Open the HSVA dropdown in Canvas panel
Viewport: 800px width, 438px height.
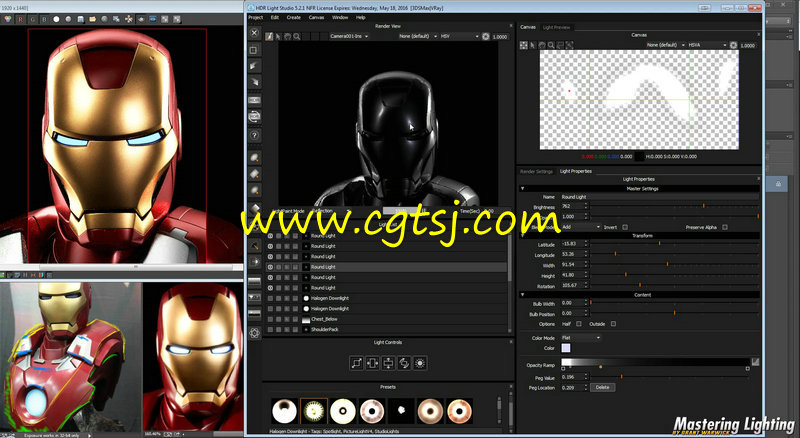(x=707, y=45)
